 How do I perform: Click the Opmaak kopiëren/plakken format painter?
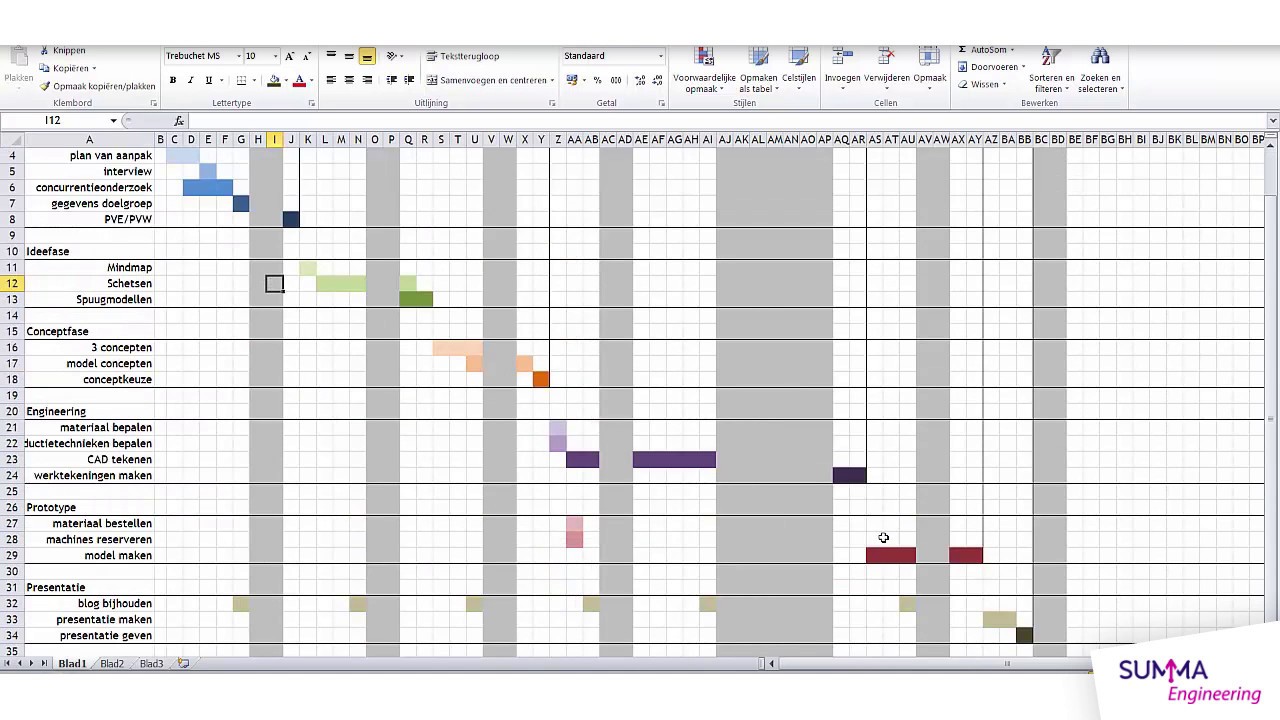tap(97, 86)
